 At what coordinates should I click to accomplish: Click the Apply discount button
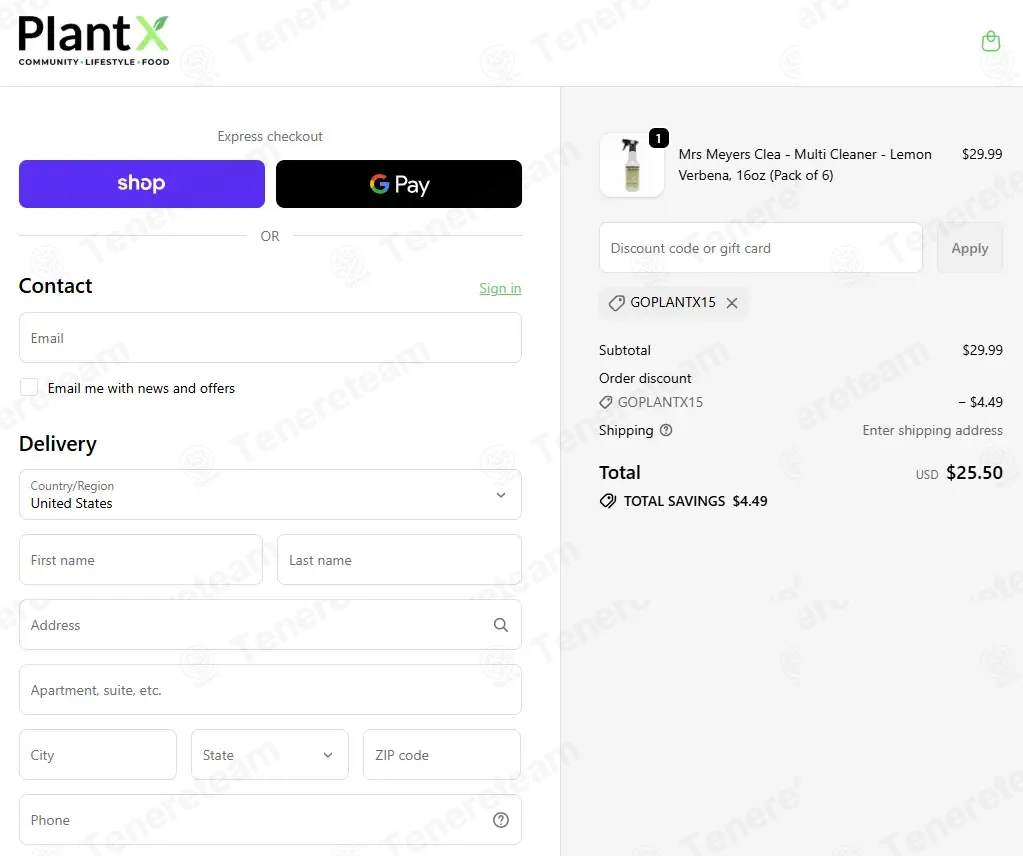(970, 248)
